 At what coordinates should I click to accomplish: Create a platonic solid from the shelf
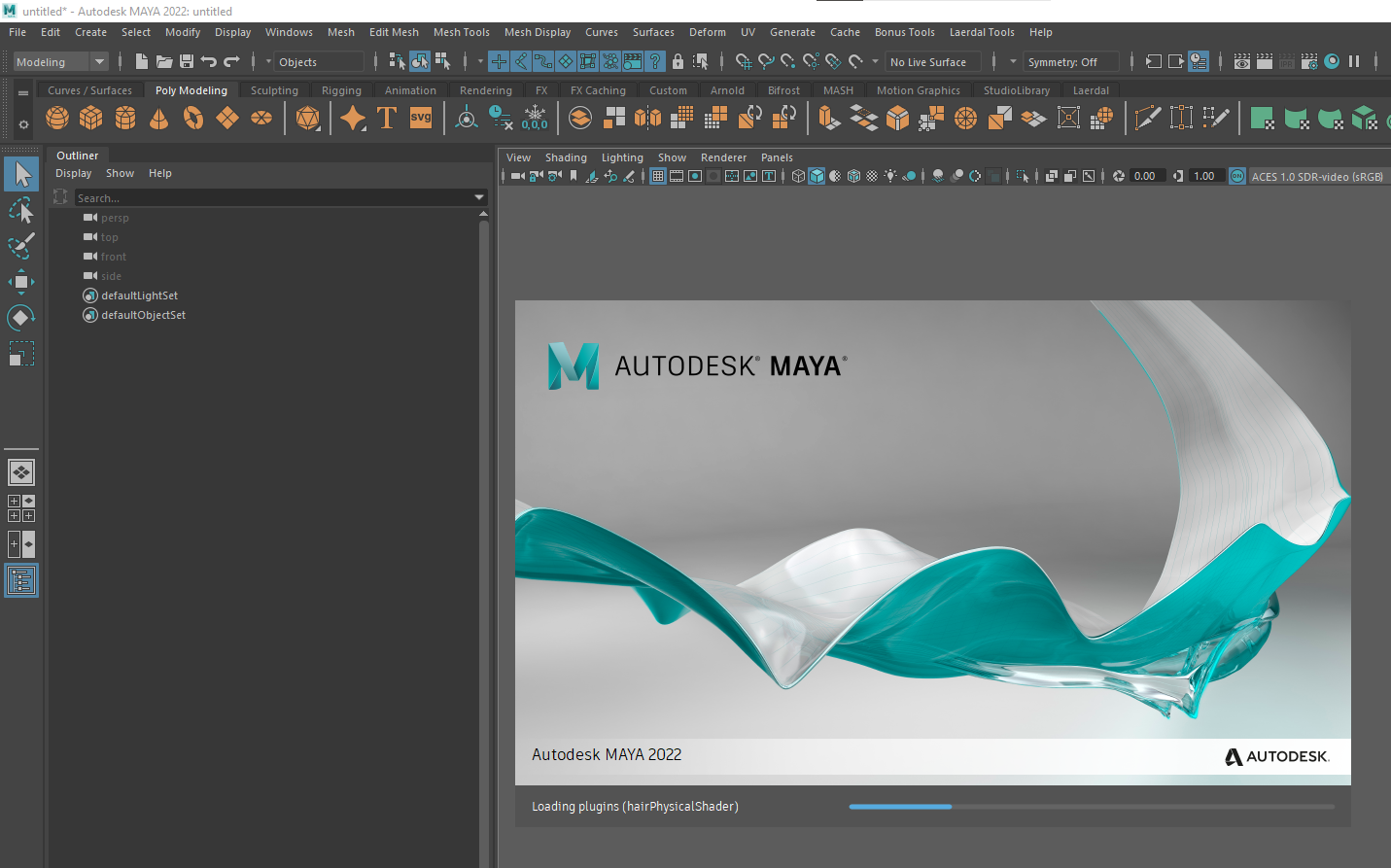[308, 119]
